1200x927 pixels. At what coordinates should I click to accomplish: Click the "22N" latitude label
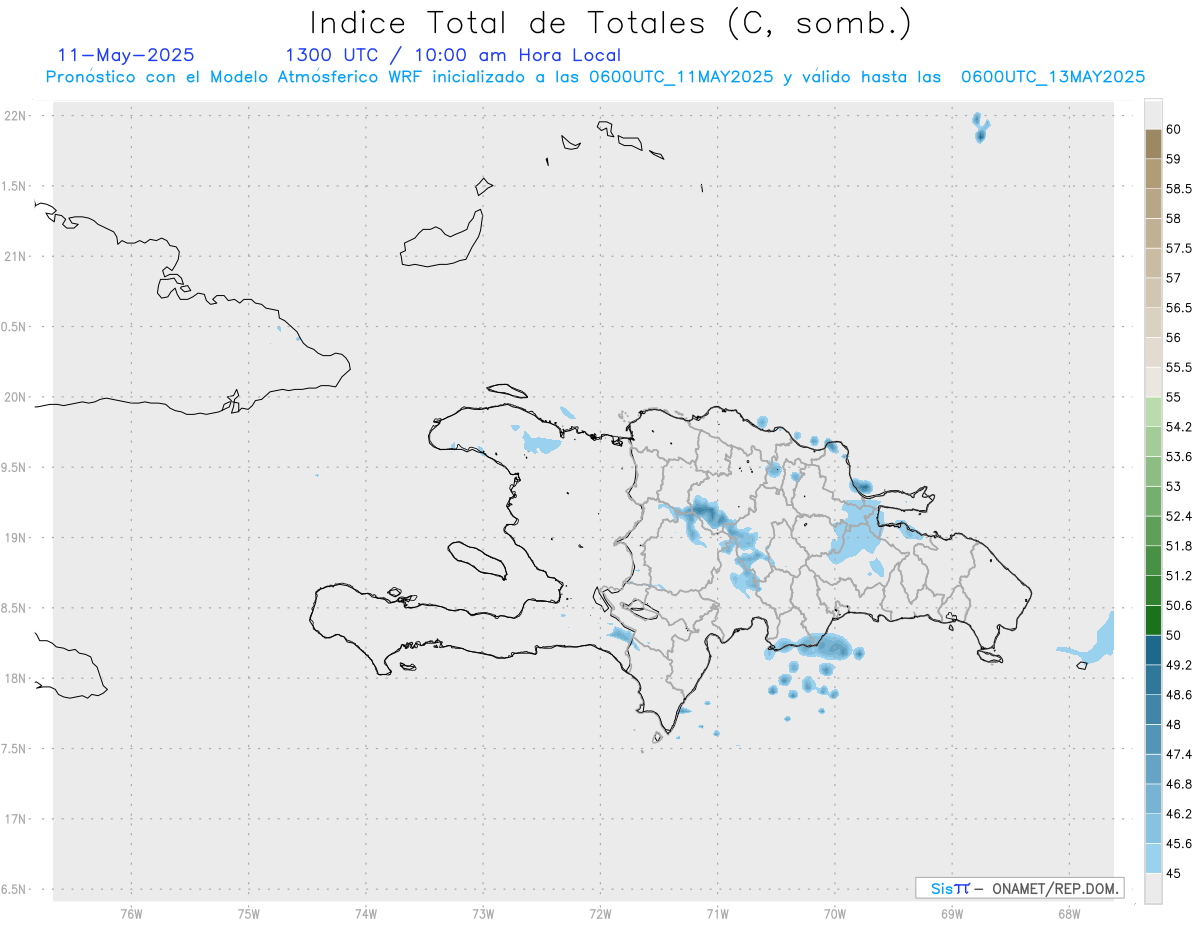[x=16, y=116]
